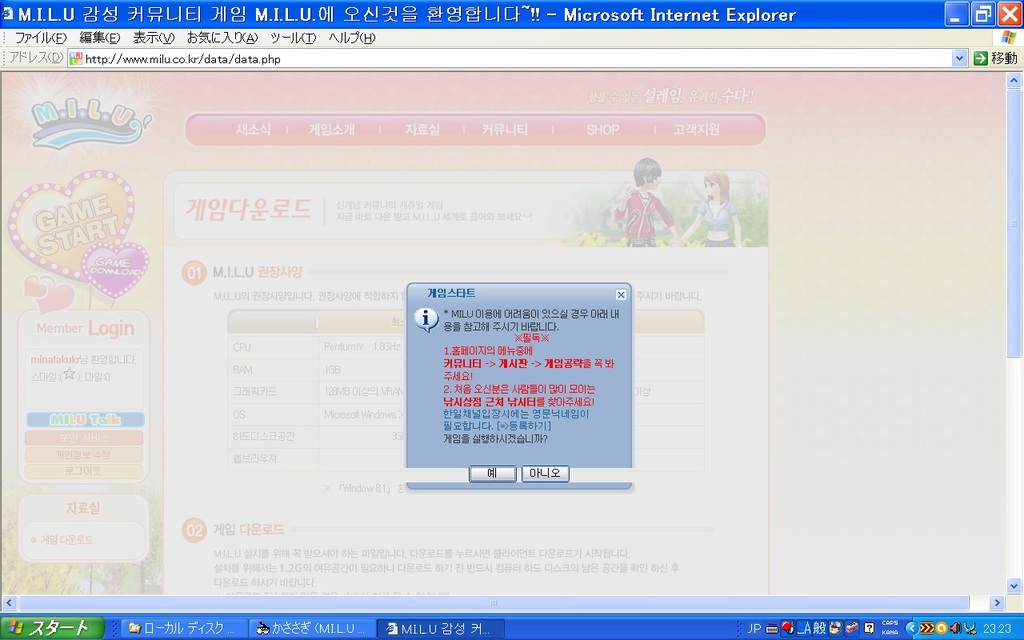Click the IME dictionary tool icon
Image resolution: width=1024 pixels, height=640 pixels.
coord(835,628)
